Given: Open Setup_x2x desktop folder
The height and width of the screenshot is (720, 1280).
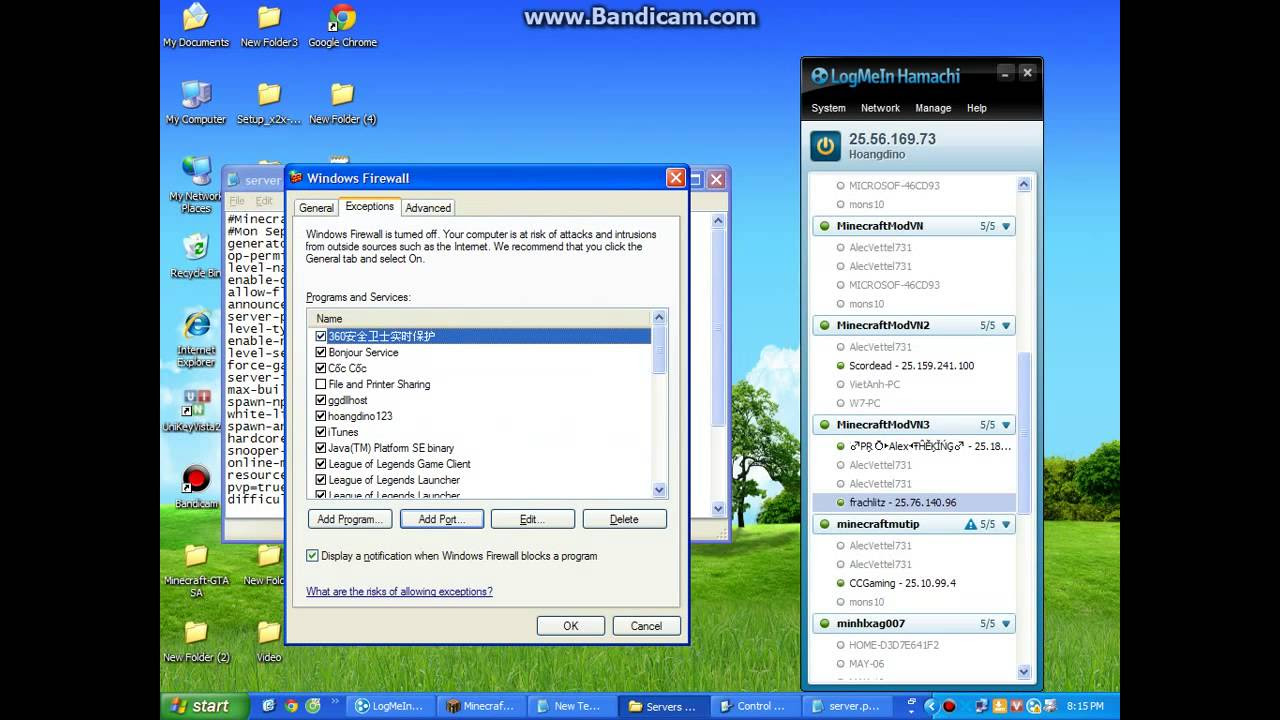Looking at the screenshot, I should click(269, 103).
